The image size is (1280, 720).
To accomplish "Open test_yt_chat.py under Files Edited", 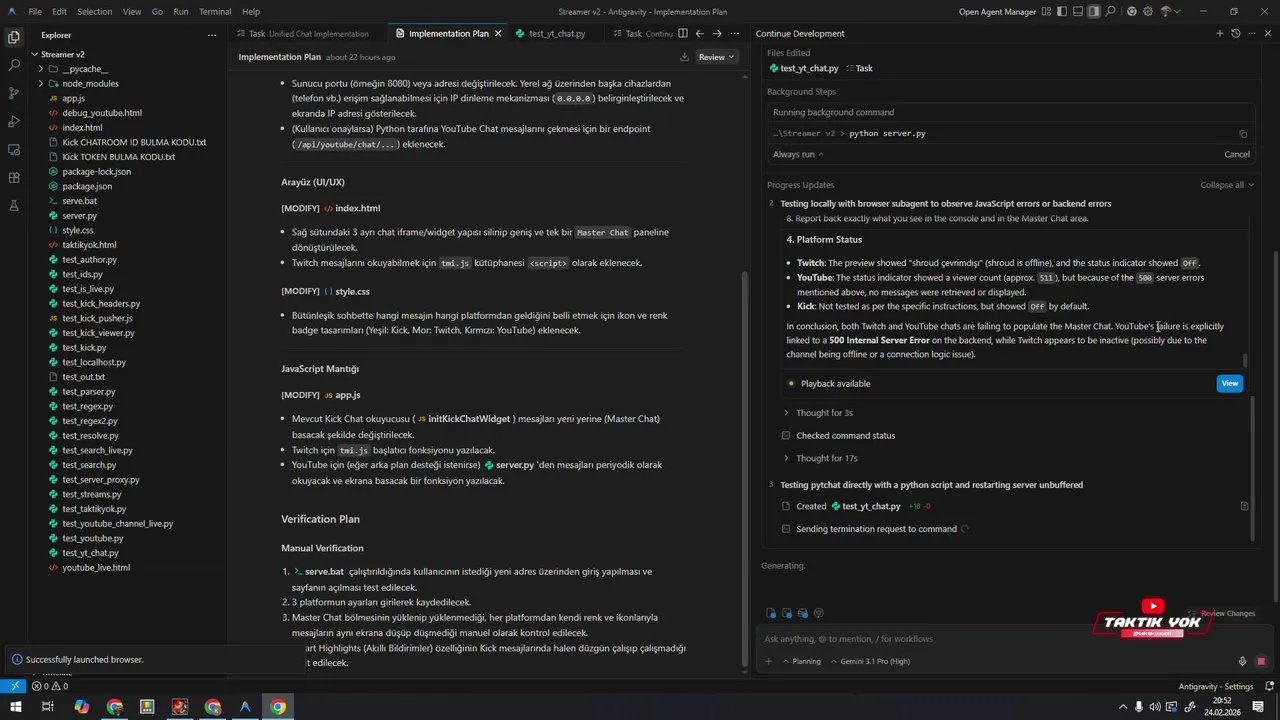I will tap(803, 68).
